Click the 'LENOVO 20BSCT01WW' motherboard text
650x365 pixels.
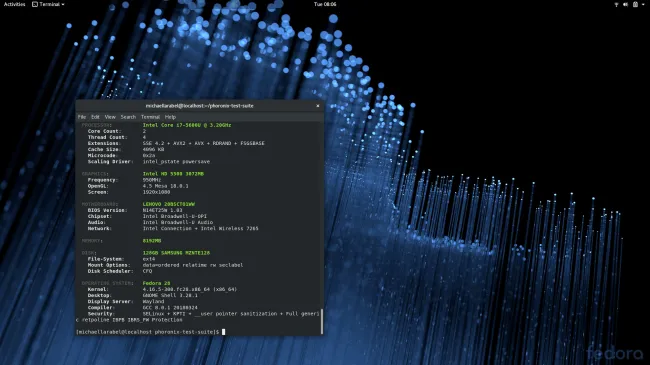[169, 204]
